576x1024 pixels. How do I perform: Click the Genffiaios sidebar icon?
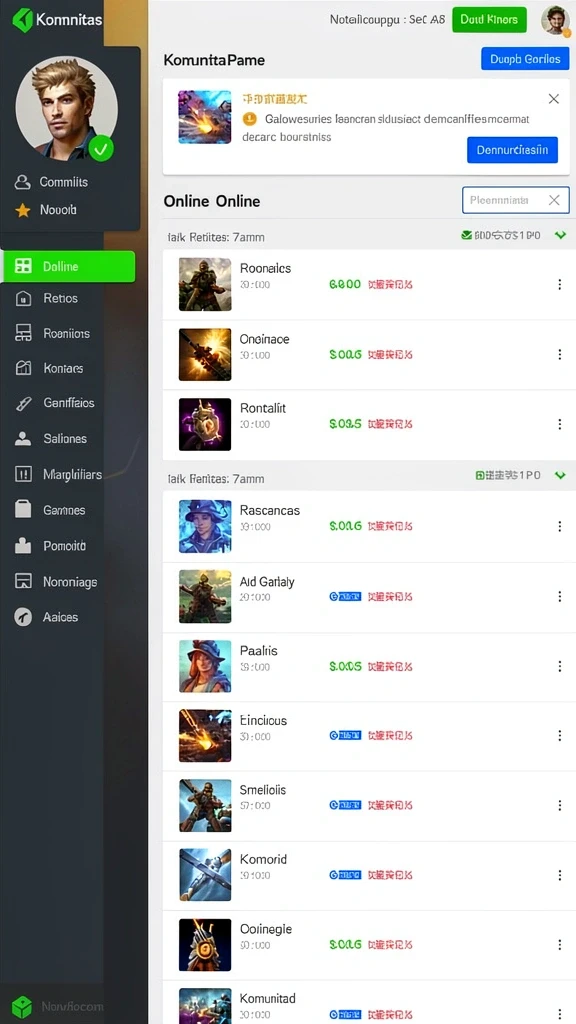23,404
